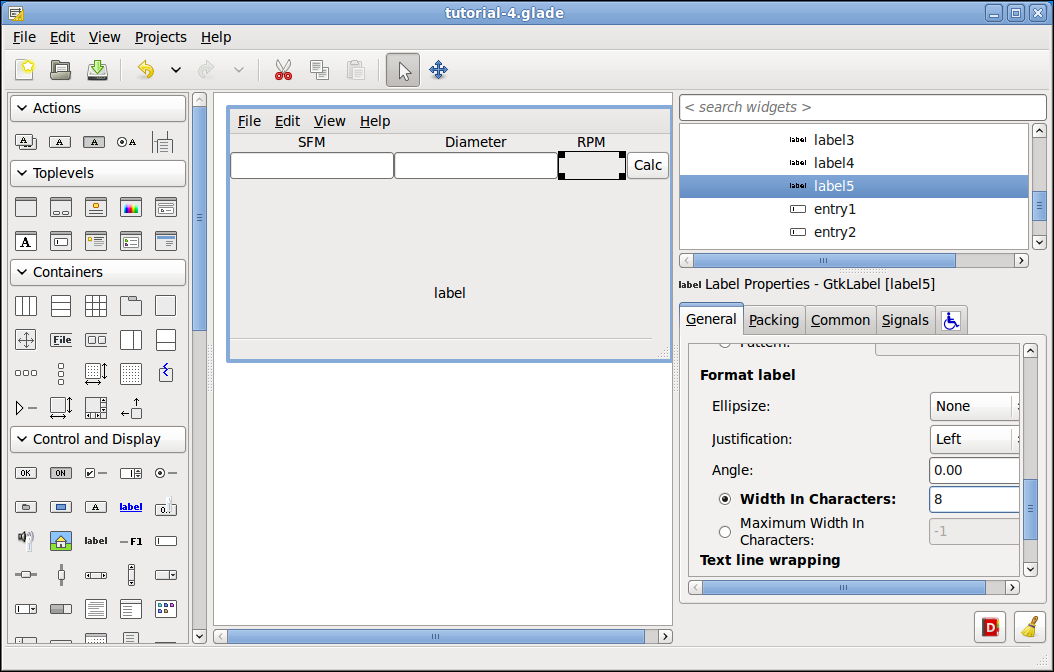Select label4 in the widget tree
The image size is (1054, 672).
[x=834, y=163]
